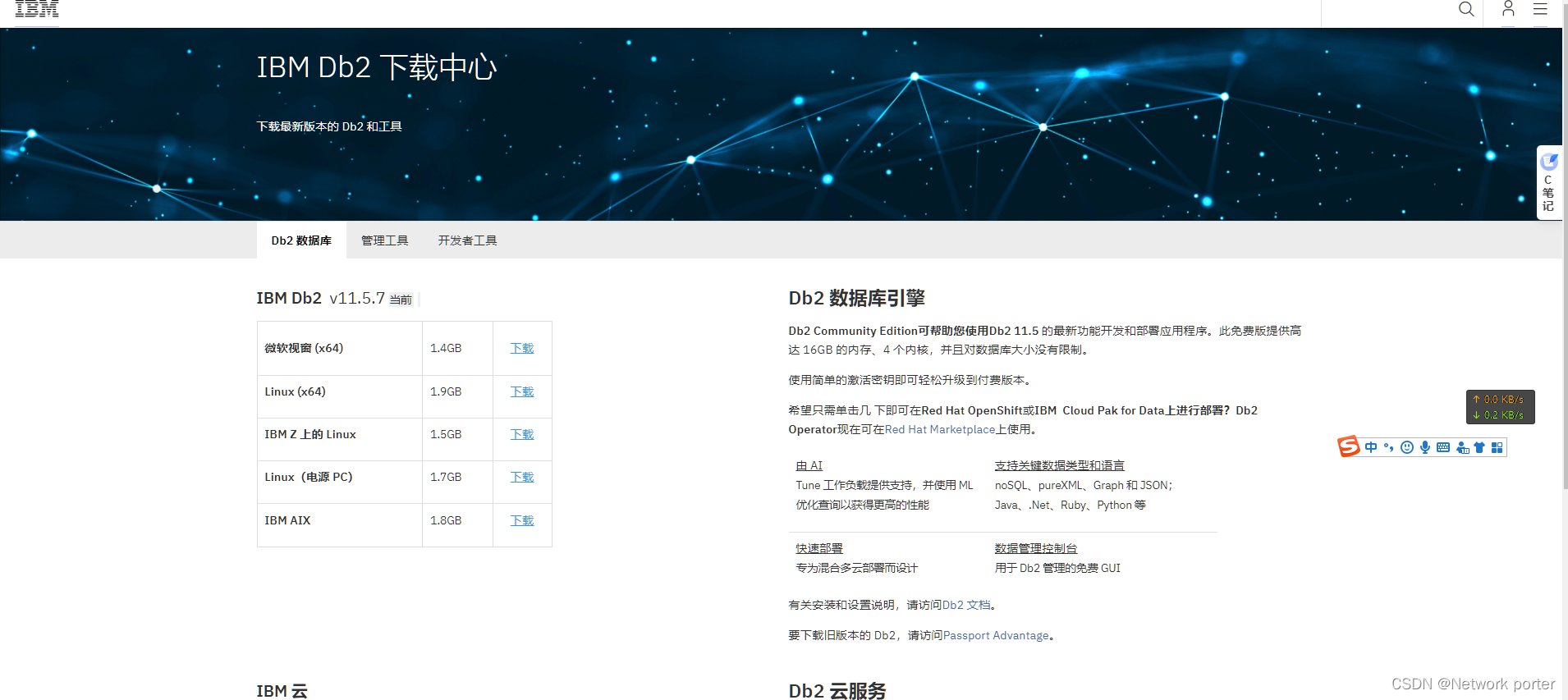Click the microphone voice input icon
1568x700 pixels.
[x=1425, y=447]
